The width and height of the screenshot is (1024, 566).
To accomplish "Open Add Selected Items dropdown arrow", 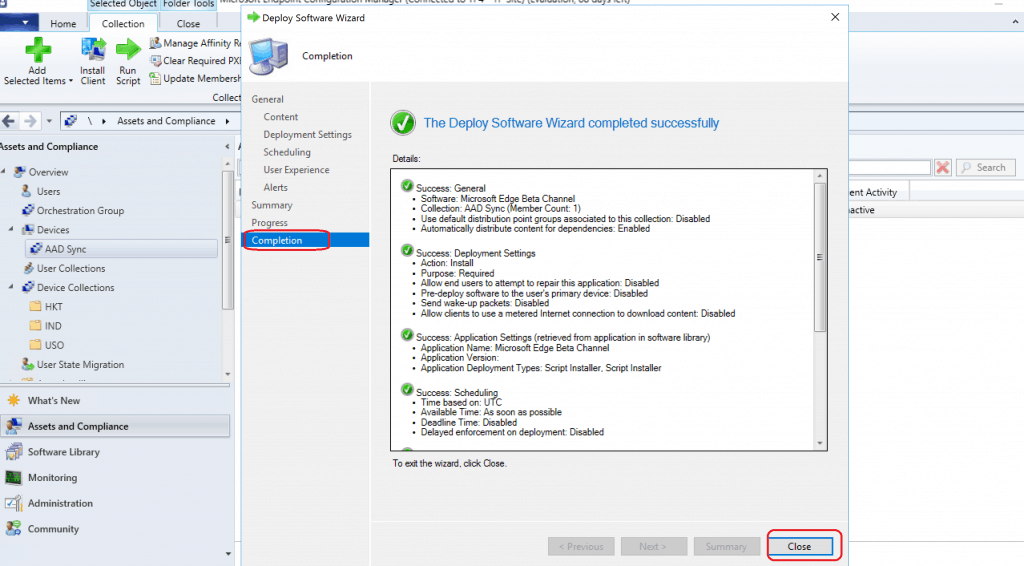I will click(x=71, y=82).
